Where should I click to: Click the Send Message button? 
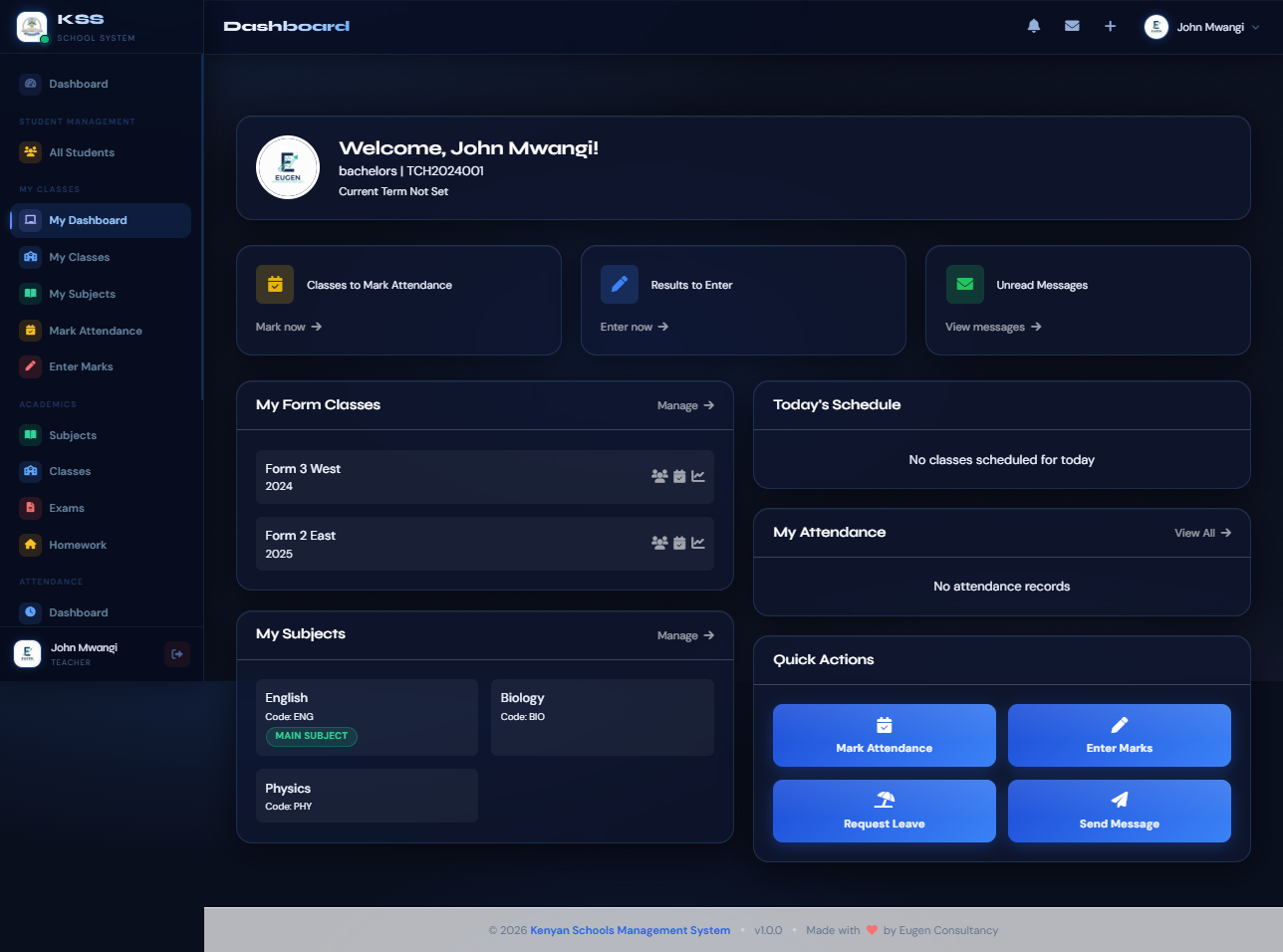[1120, 811]
